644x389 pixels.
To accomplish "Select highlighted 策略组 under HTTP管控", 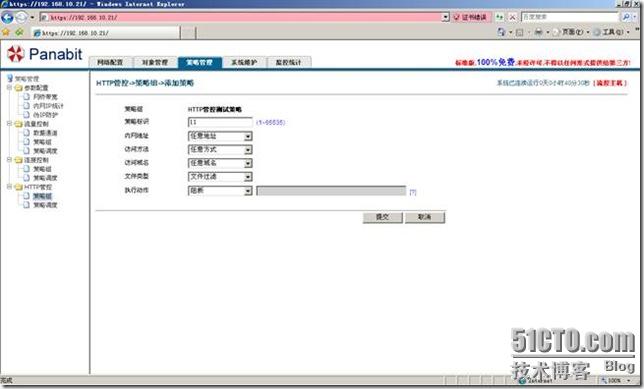I will point(42,196).
